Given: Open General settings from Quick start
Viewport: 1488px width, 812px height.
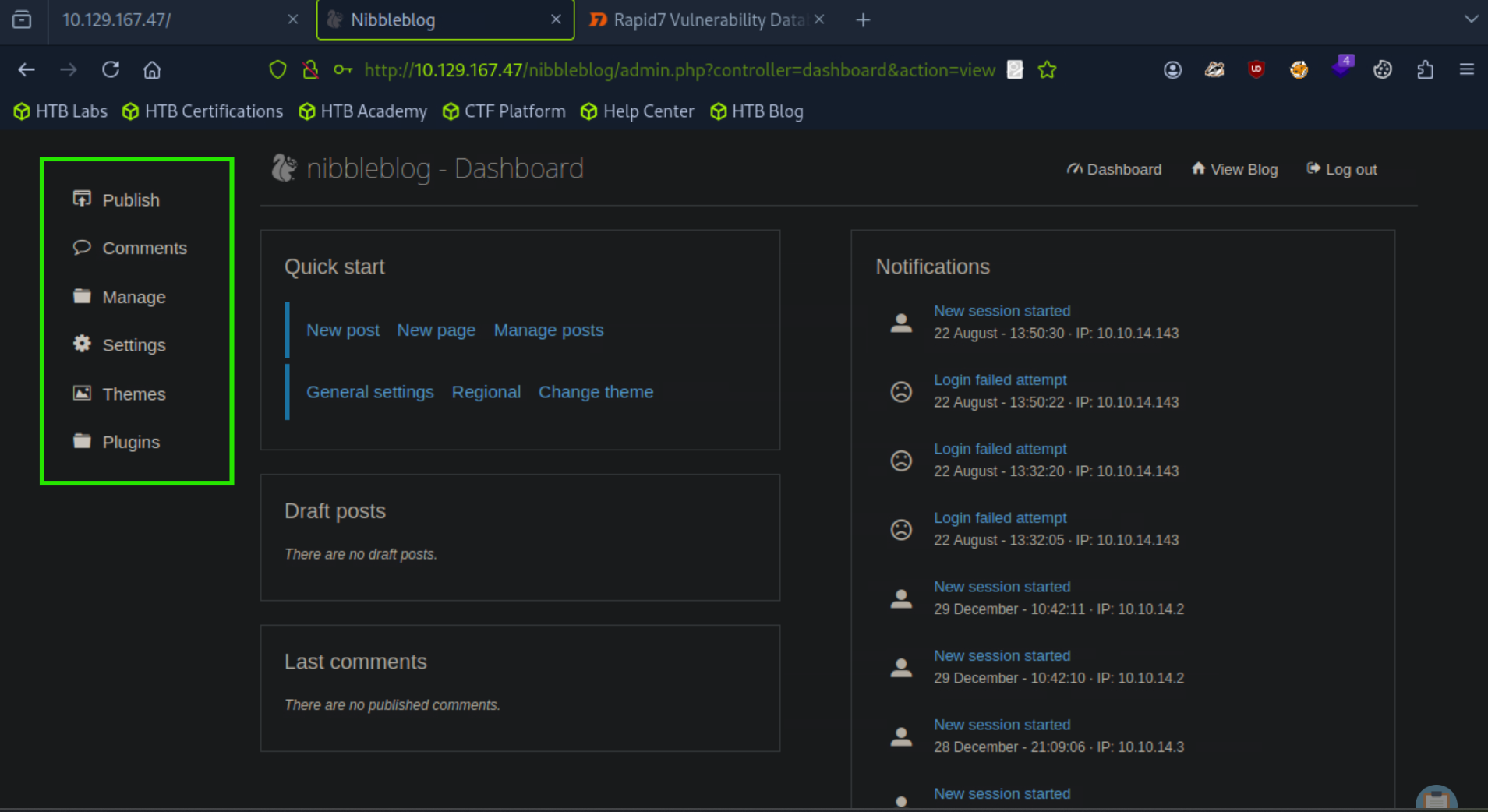Looking at the screenshot, I should click(x=370, y=392).
